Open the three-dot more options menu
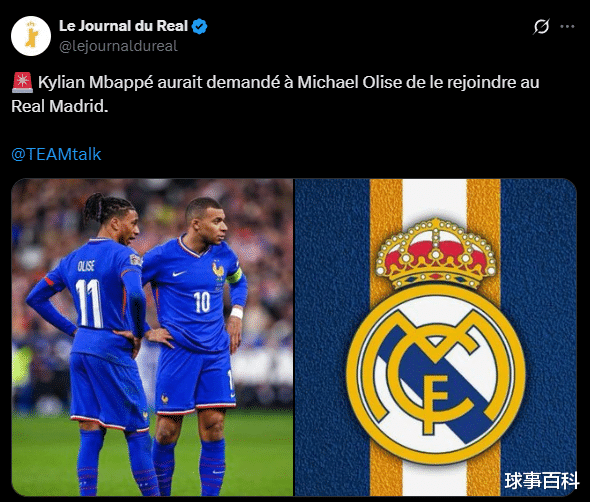 pos(567,26)
